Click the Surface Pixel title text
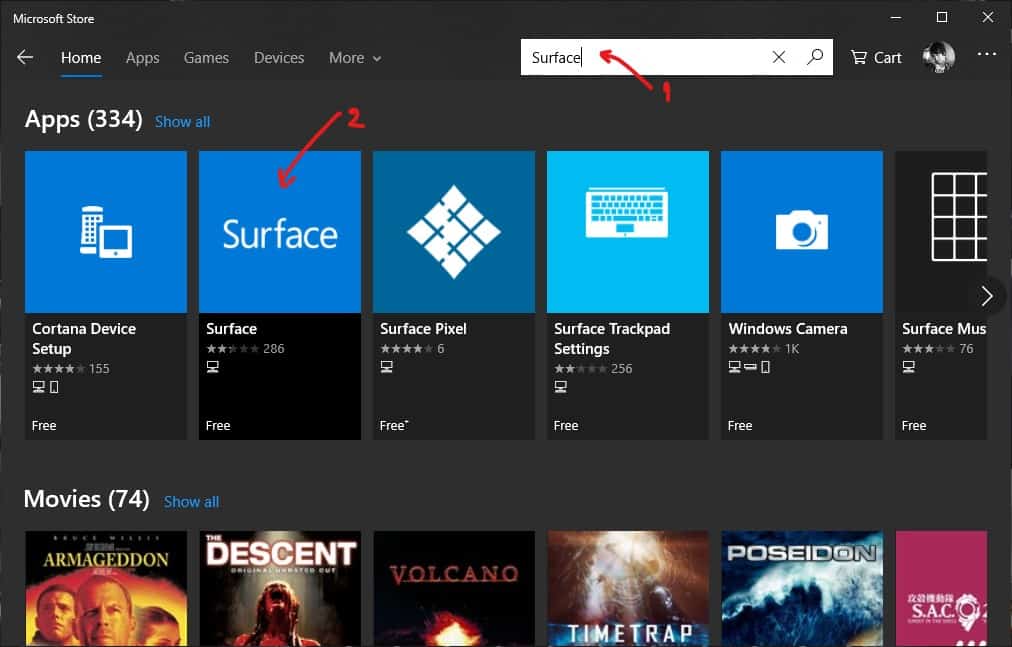The width and height of the screenshot is (1012, 647). [x=423, y=329]
